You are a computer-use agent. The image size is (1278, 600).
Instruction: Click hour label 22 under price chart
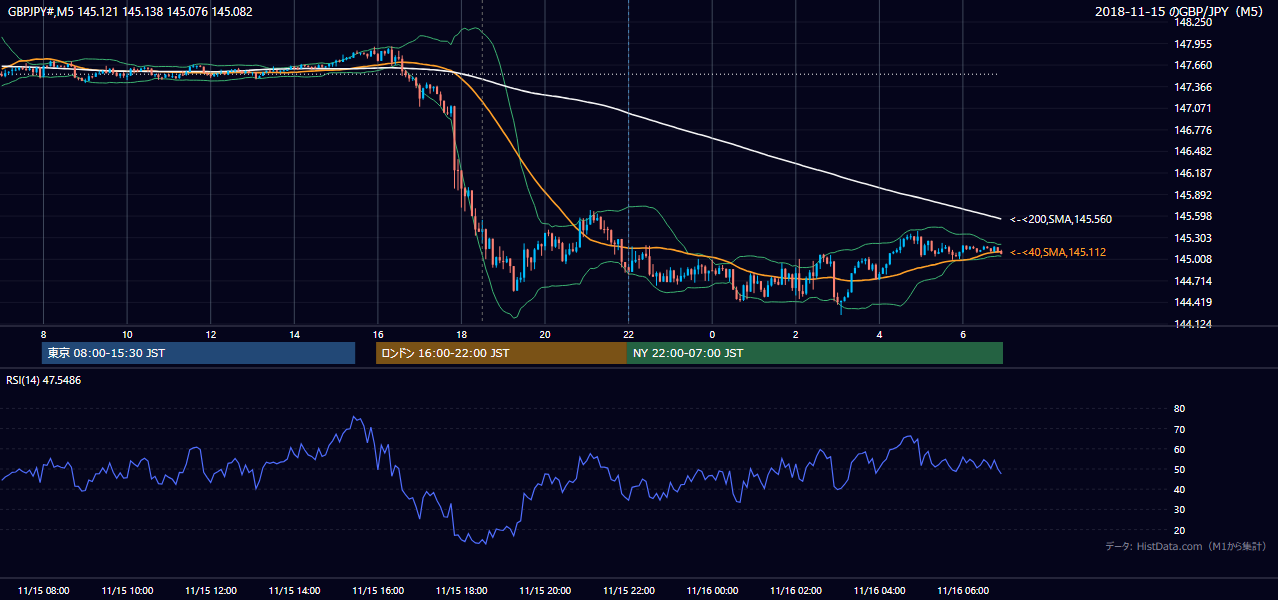pyautogui.click(x=628, y=334)
